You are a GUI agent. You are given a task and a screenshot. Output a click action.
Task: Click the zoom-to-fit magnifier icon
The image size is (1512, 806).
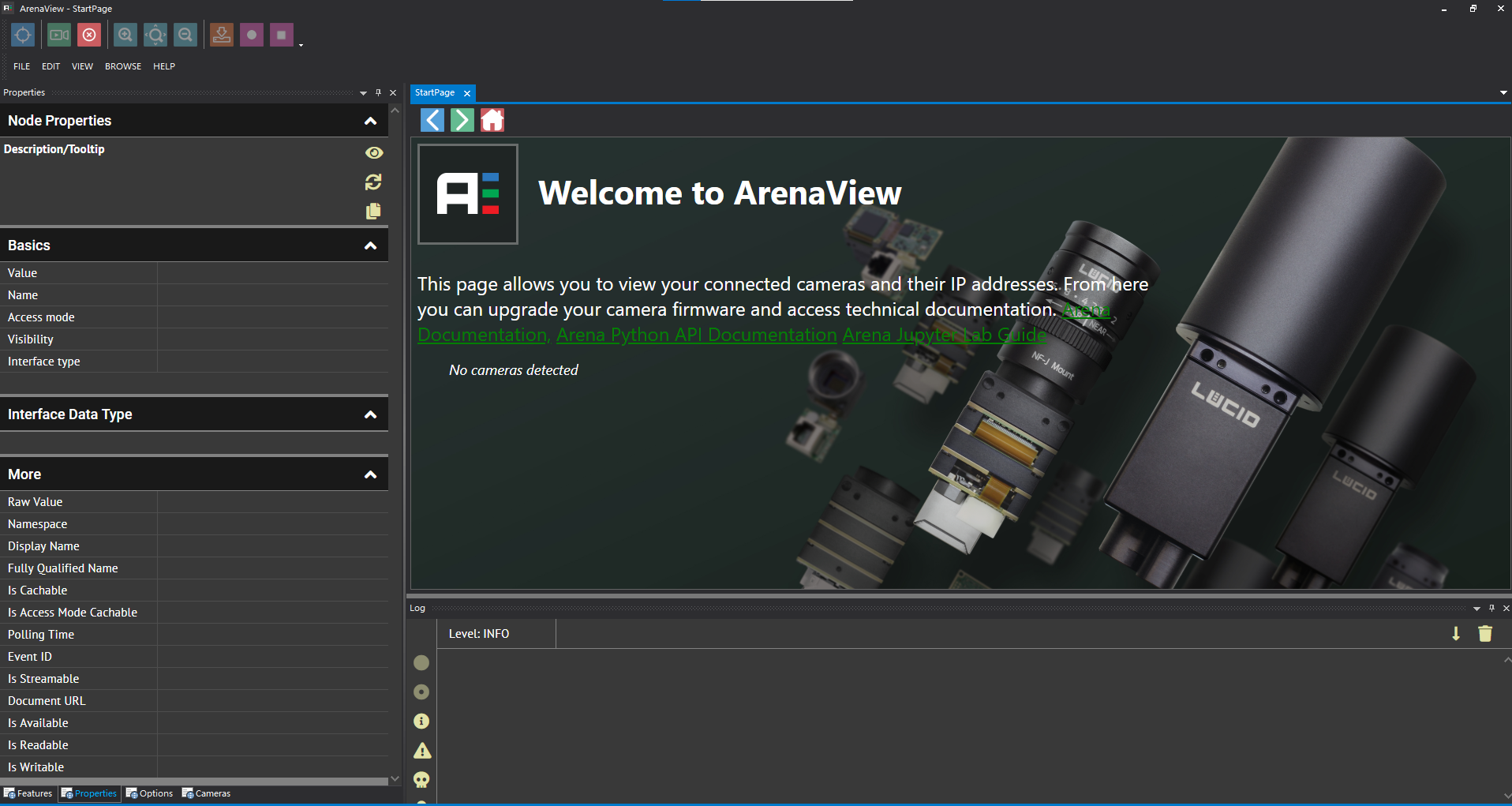pyautogui.click(x=155, y=35)
